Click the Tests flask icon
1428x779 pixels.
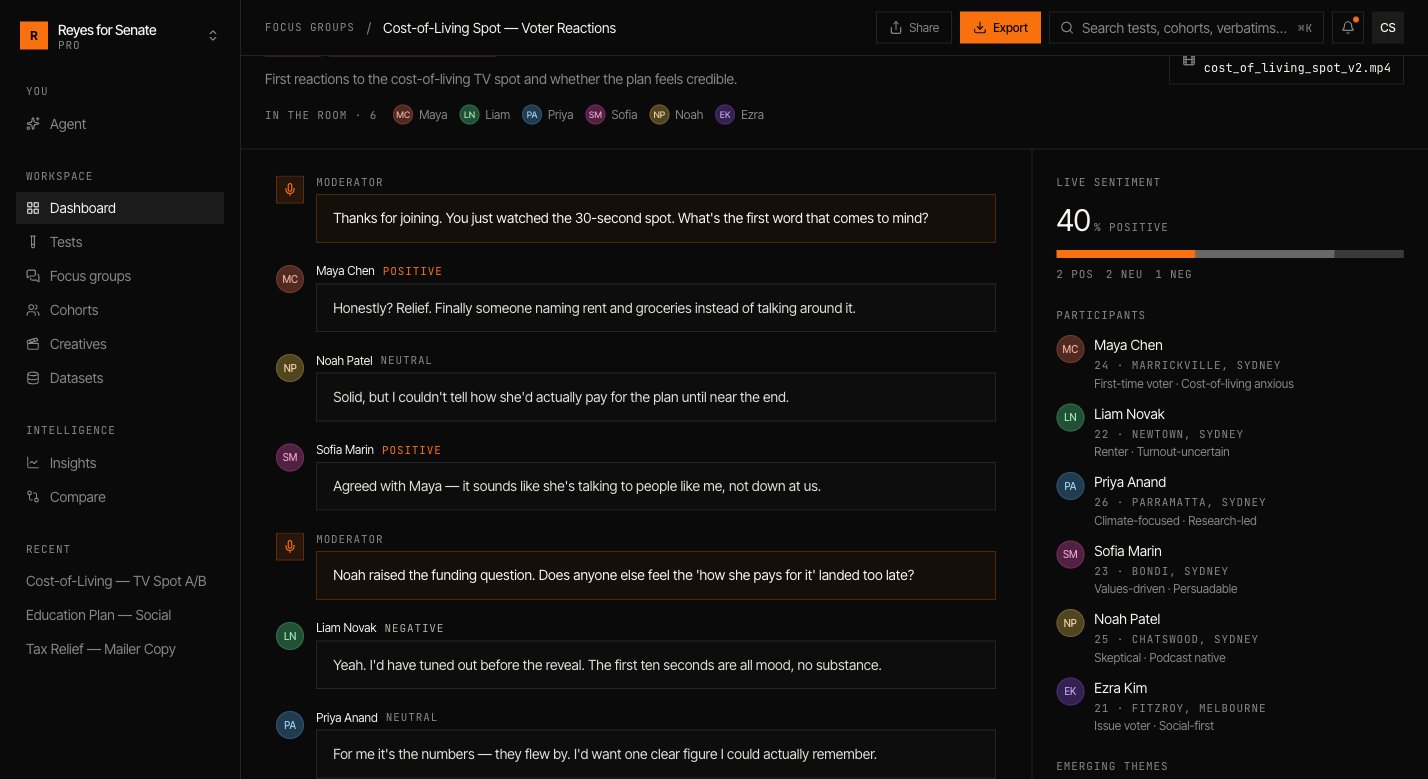(x=33, y=242)
